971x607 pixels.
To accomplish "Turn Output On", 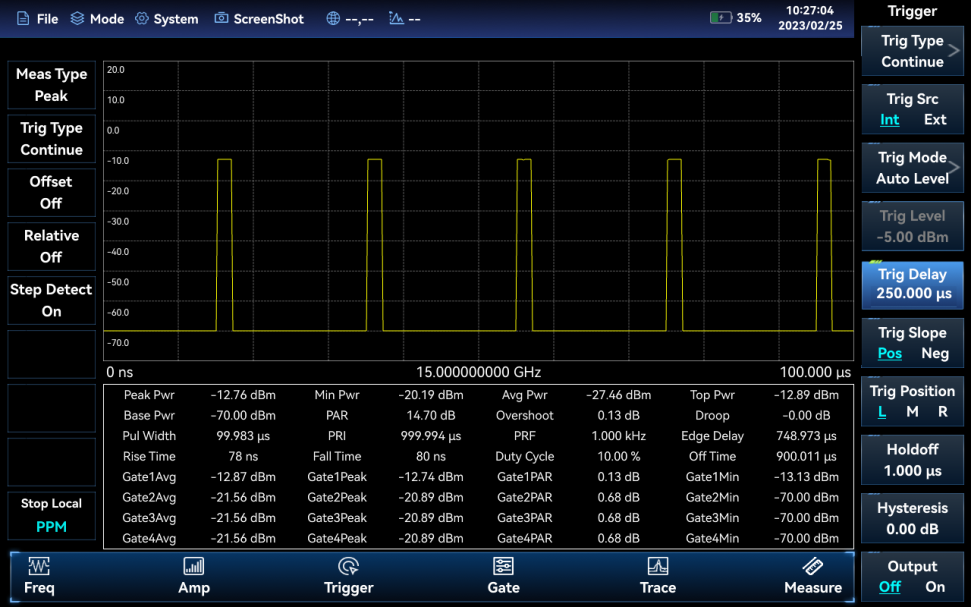I will [x=935, y=587].
